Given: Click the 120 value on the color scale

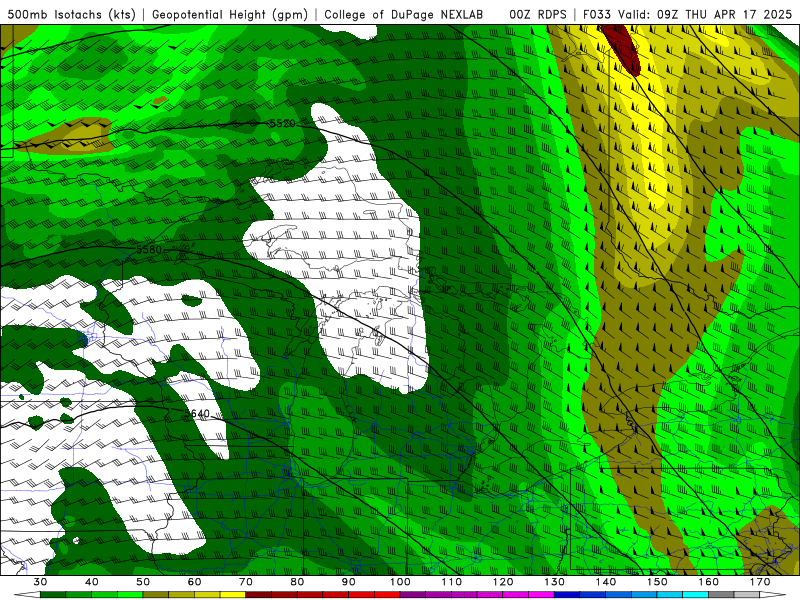Looking at the screenshot, I should (x=503, y=582).
